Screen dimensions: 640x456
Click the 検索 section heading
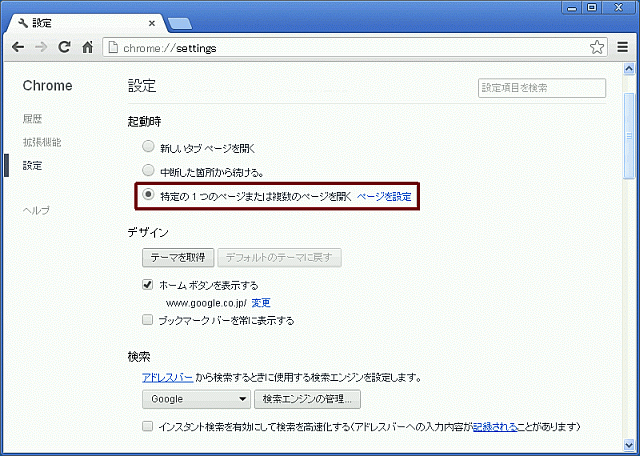click(x=139, y=357)
